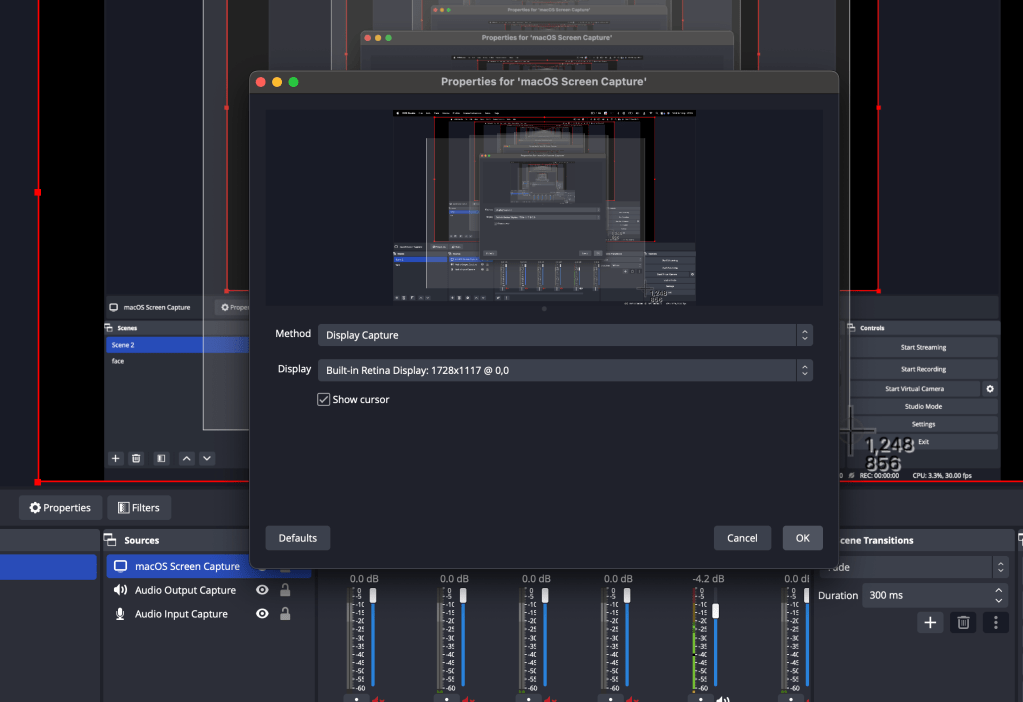Image resolution: width=1023 pixels, height=702 pixels.
Task: Hide the Audio Output Capture source
Action: click(x=262, y=590)
